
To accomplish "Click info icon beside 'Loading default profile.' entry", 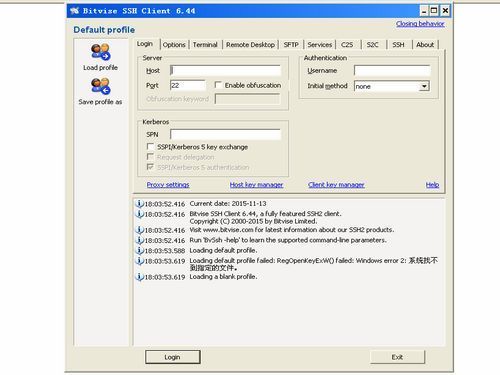I will [139, 250].
